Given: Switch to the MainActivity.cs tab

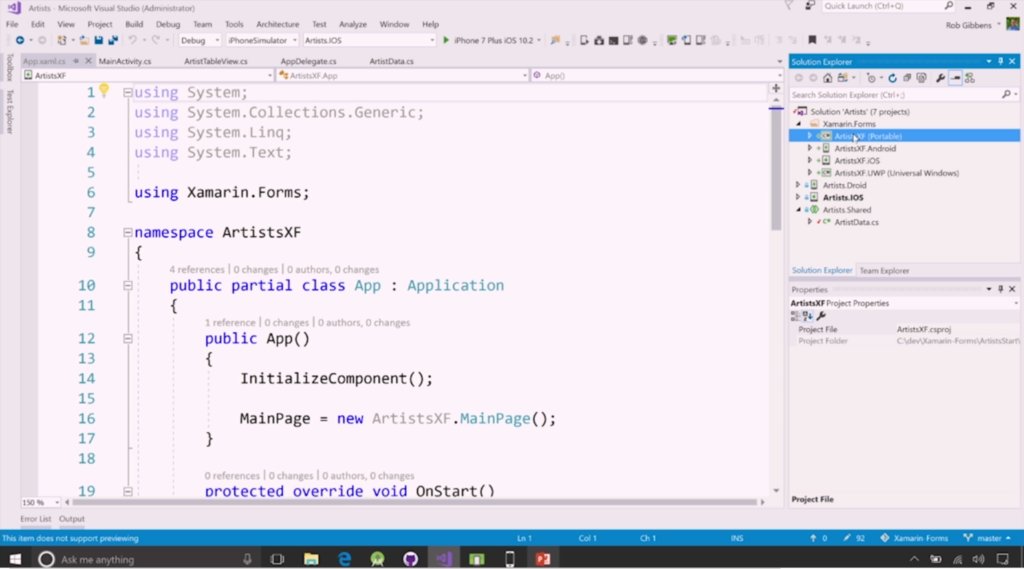Looking at the screenshot, I should pos(125,61).
